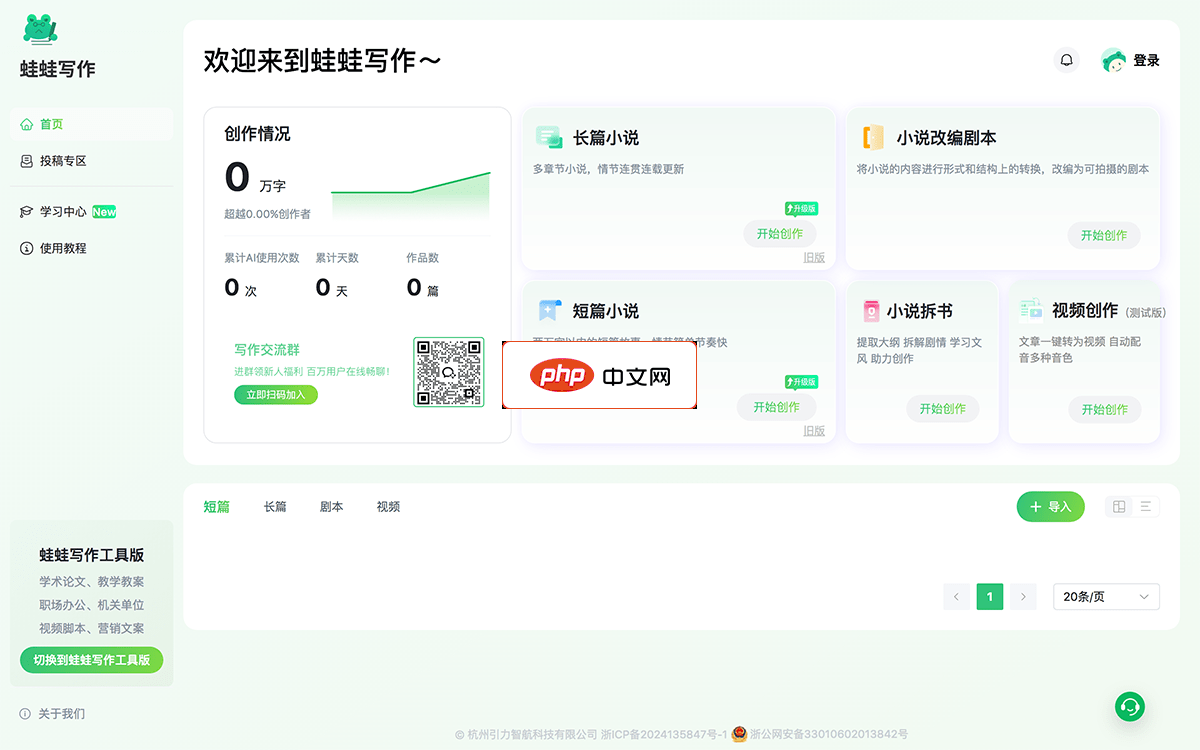Click the 登录 login link
Image resolution: width=1200 pixels, height=750 pixels.
tap(1146, 61)
